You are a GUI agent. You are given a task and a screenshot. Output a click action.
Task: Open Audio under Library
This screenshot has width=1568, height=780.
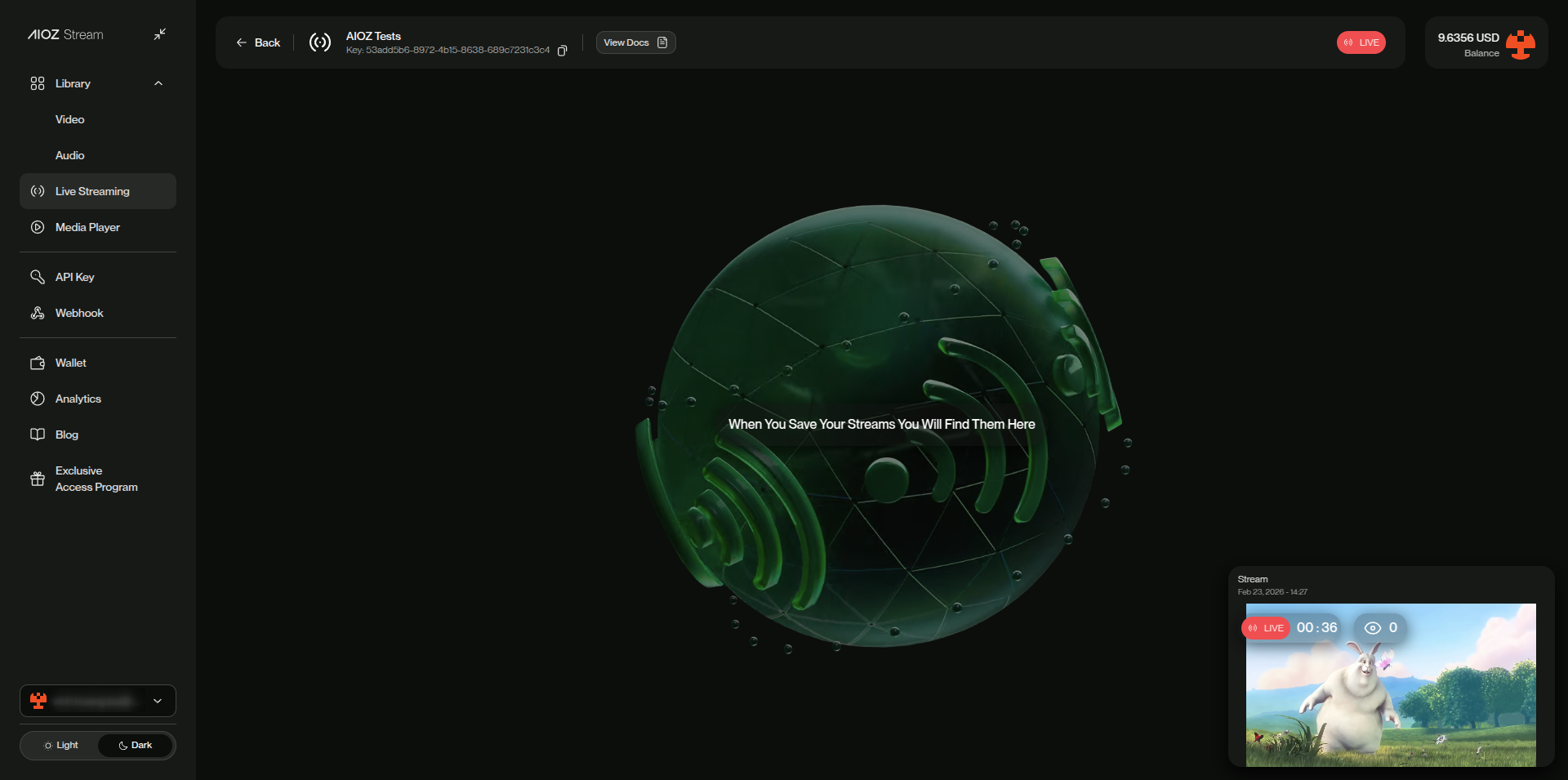coord(69,155)
